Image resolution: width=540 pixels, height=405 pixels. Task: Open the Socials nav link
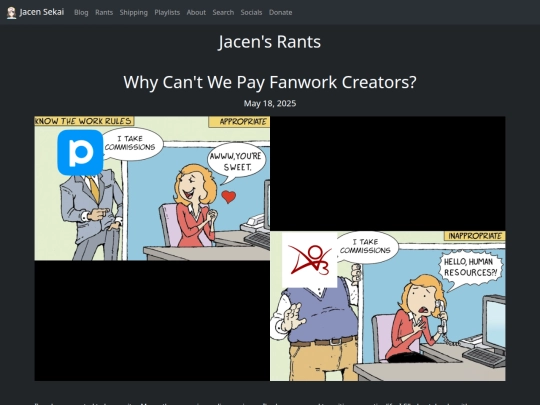coord(251,12)
